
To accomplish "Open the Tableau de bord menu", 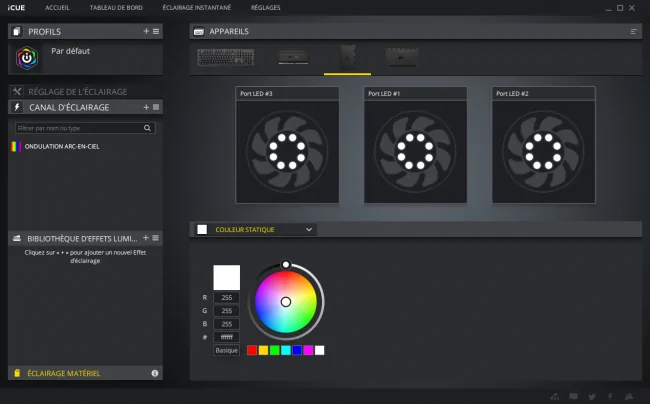I will [x=116, y=7].
